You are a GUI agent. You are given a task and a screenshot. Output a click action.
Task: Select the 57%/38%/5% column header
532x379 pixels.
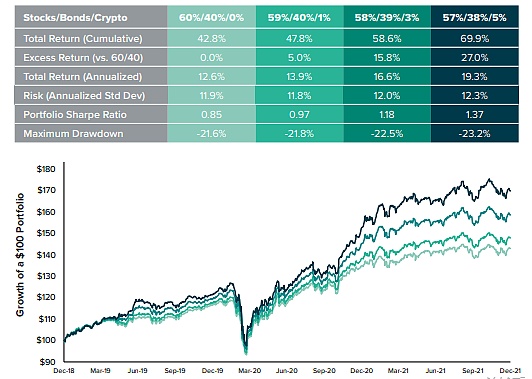coord(475,17)
